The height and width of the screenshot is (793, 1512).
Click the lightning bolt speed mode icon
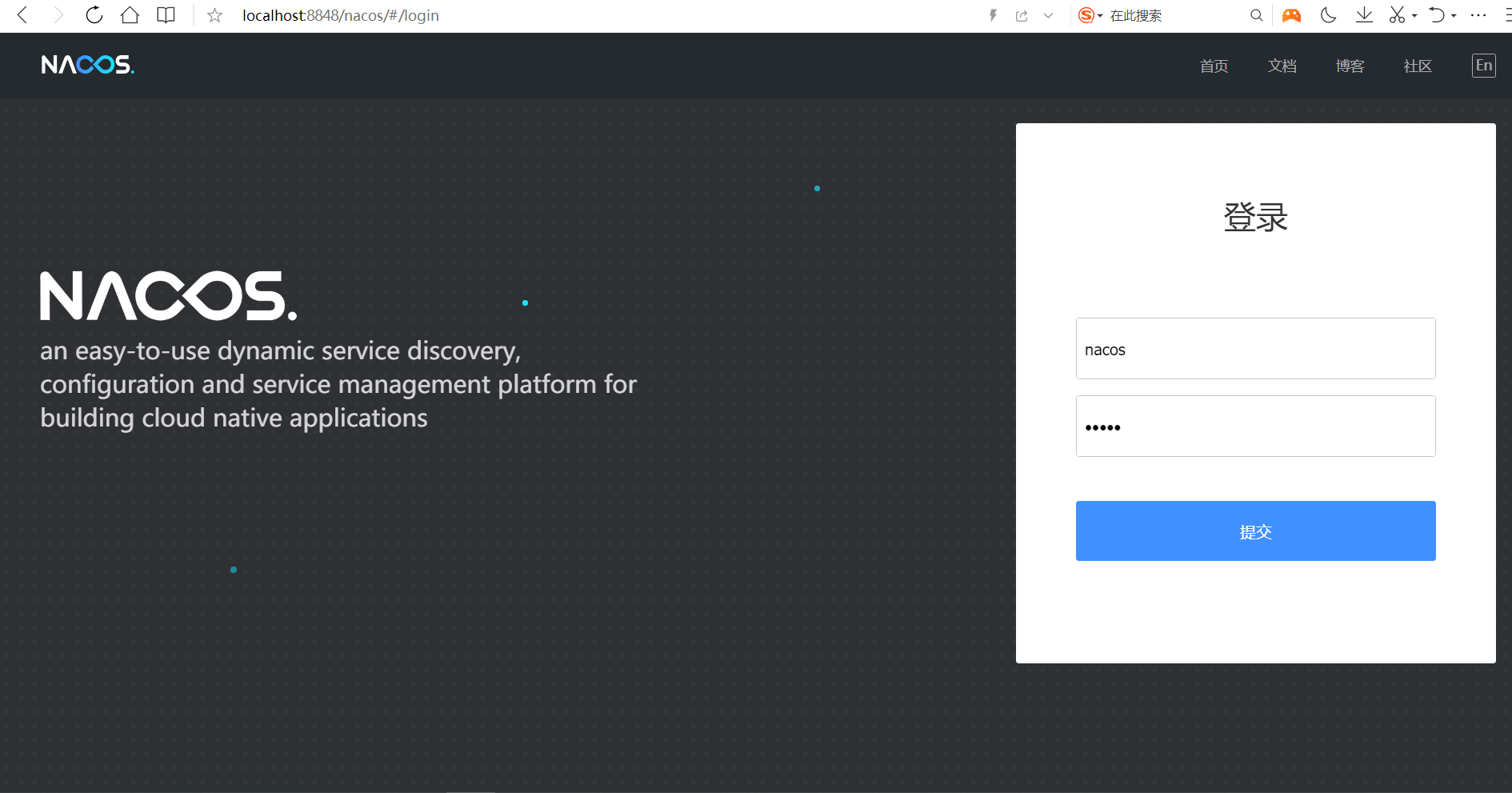tap(993, 15)
